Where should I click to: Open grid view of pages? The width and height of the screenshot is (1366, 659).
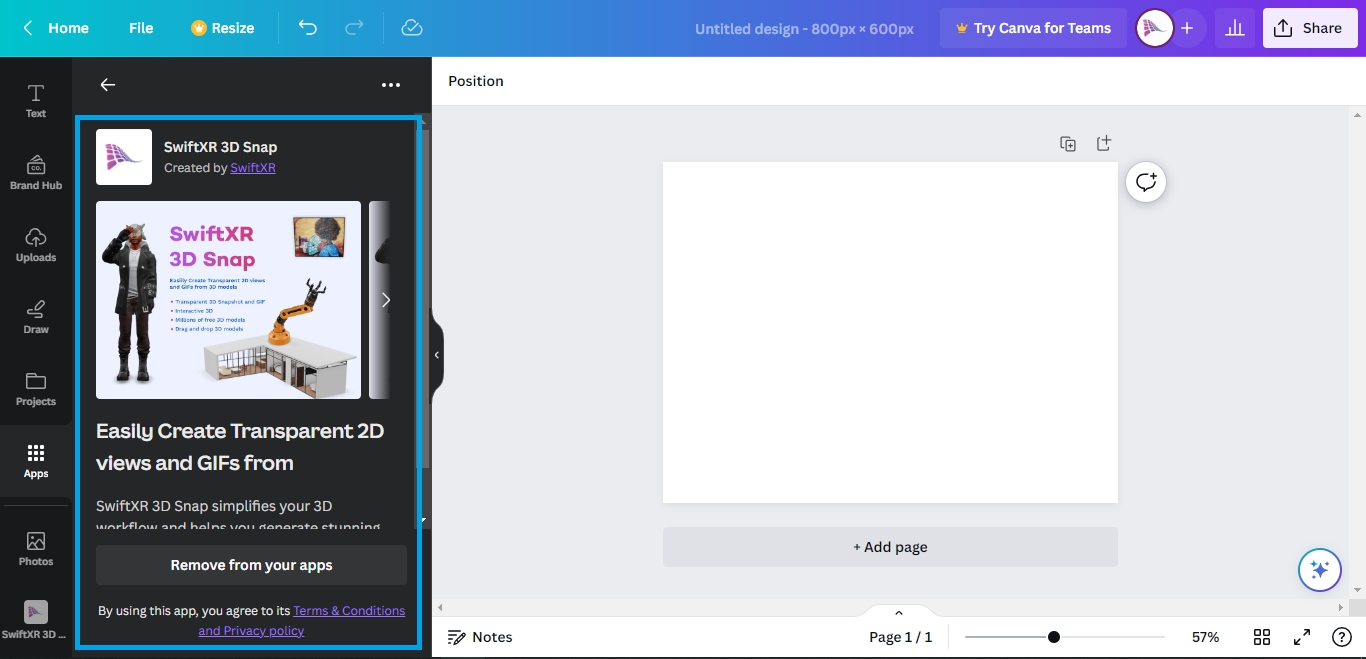click(x=1262, y=637)
